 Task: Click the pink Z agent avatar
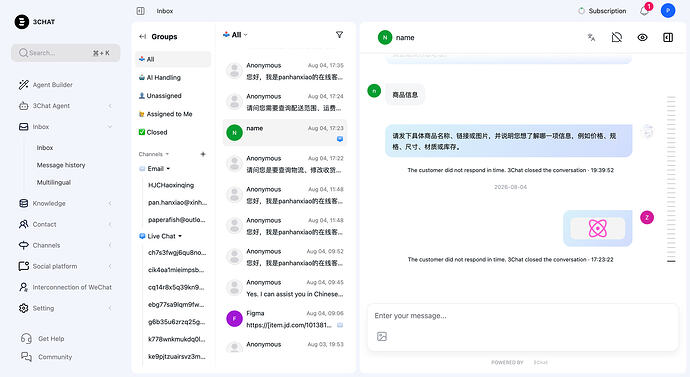(x=647, y=217)
